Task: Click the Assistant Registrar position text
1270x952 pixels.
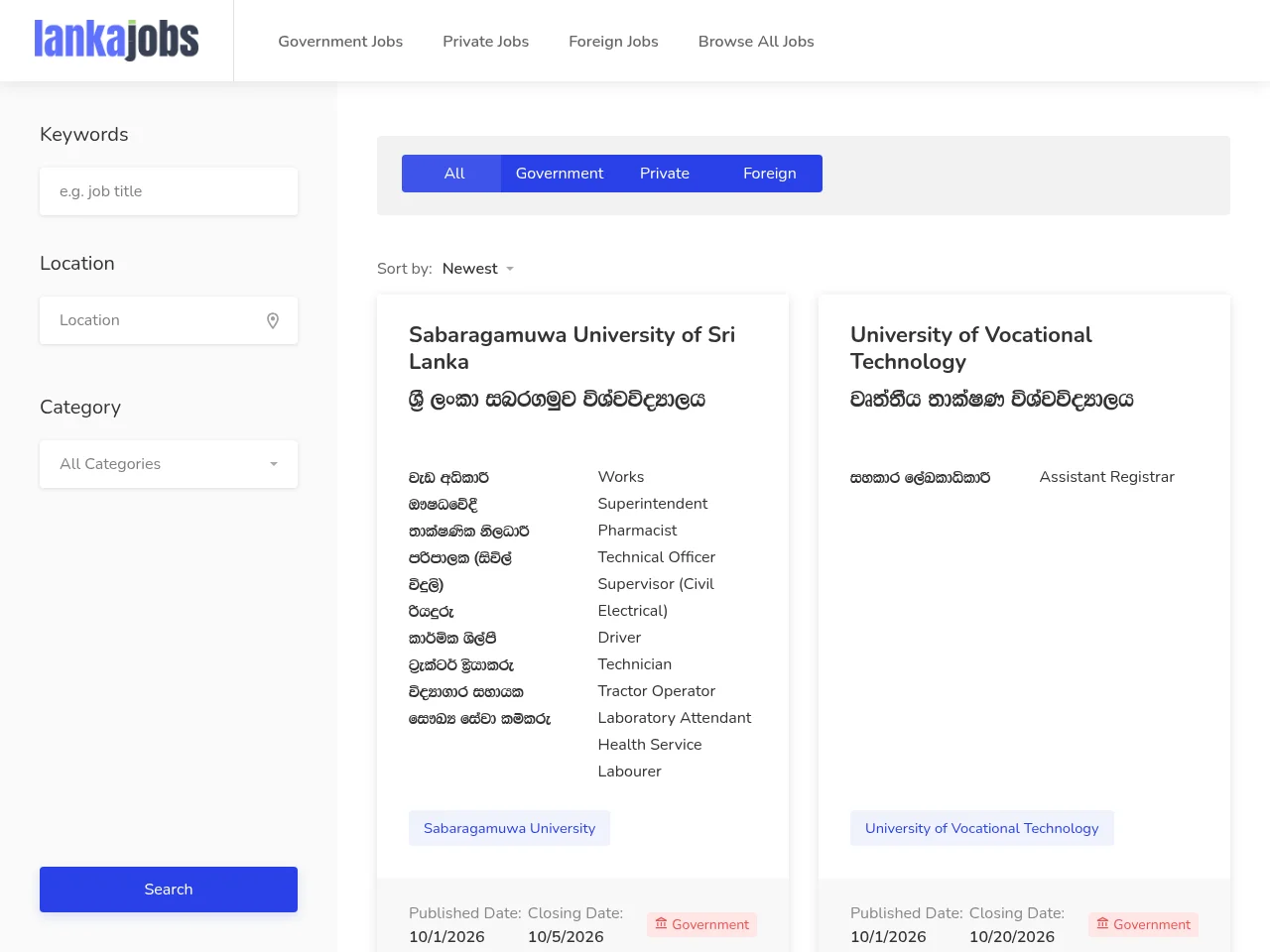Action: tap(1107, 477)
